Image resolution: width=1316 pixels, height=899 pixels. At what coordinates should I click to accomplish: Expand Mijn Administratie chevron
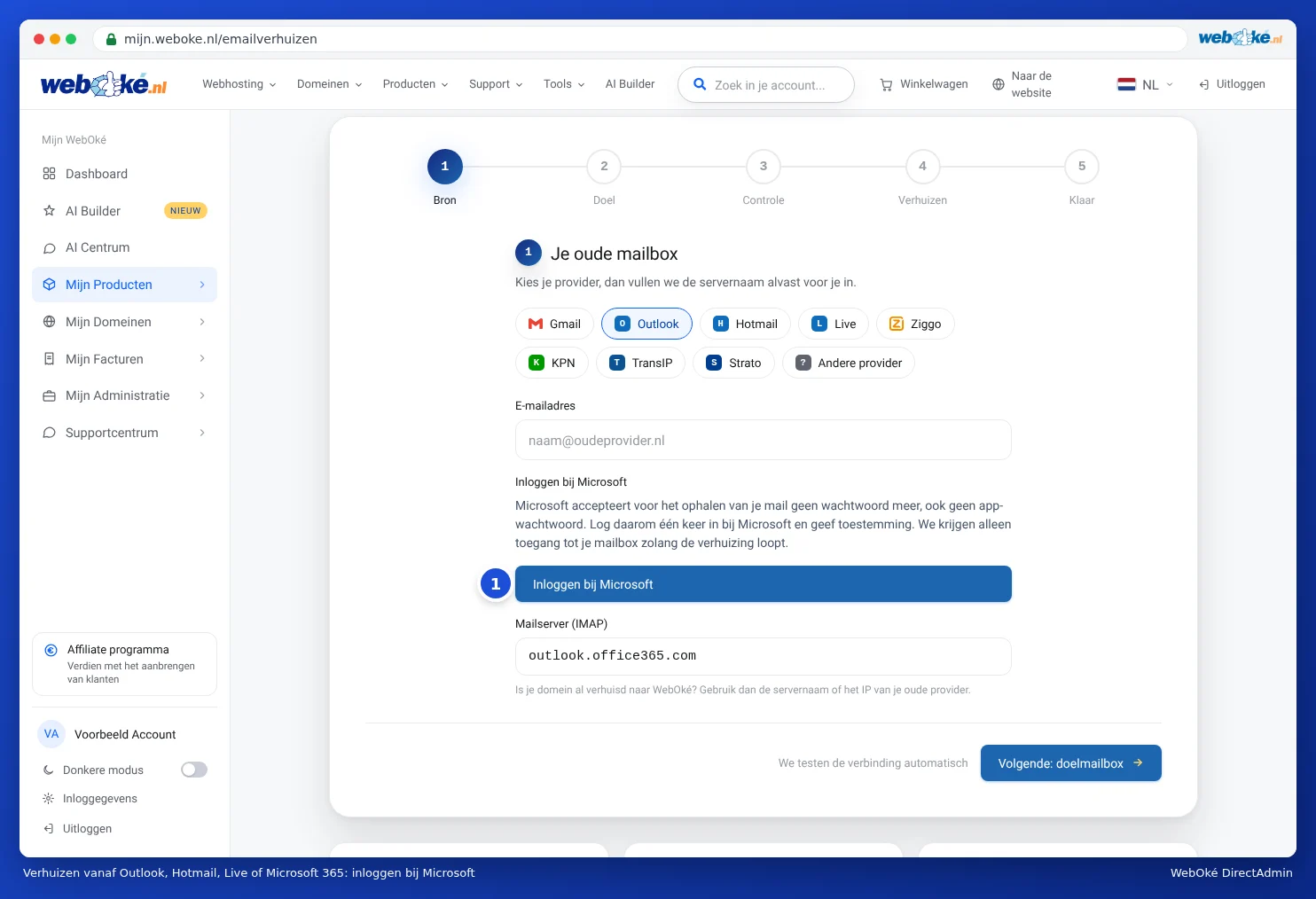202,395
